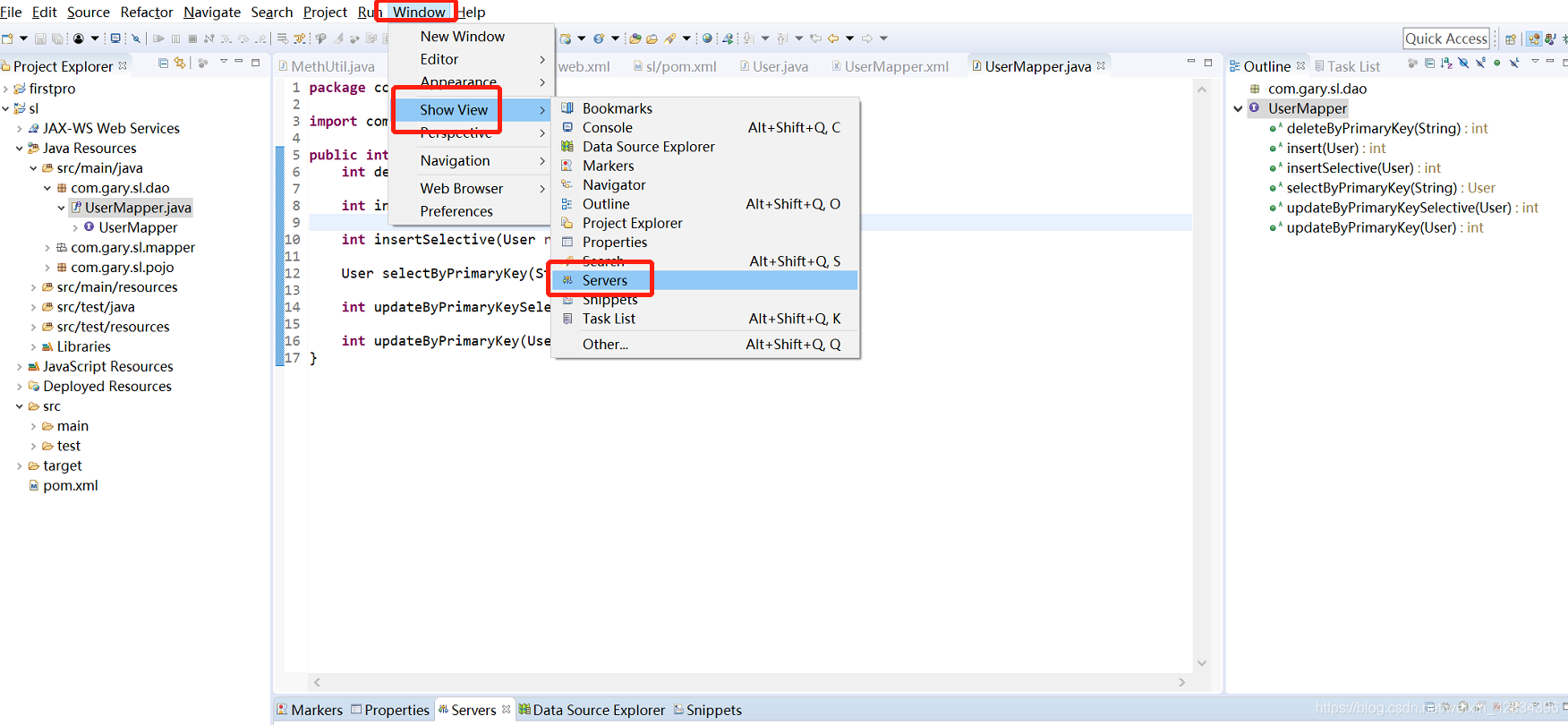
Task: Collapse UserMapper node in Outline
Action: 1238,108
